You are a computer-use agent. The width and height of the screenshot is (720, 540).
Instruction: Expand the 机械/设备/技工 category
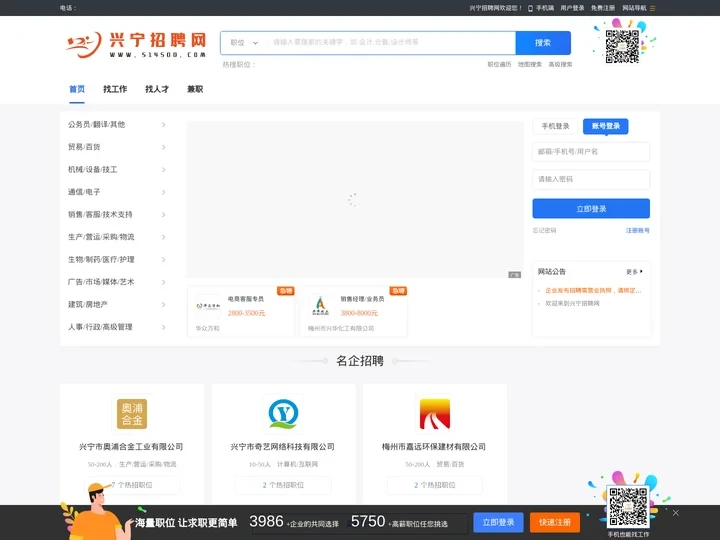coord(117,169)
